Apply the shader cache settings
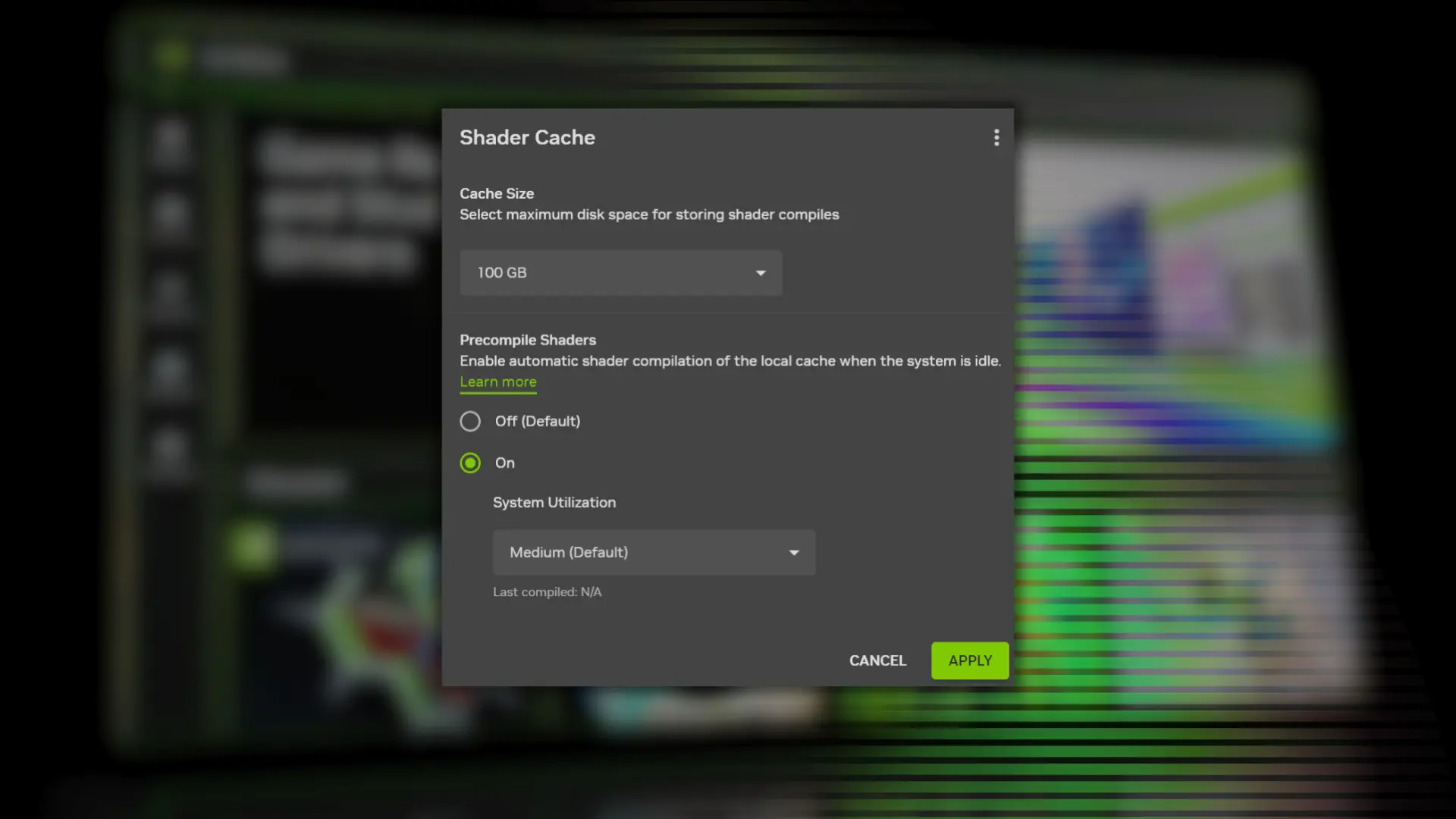1456x819 pixels. coord(970,661)
